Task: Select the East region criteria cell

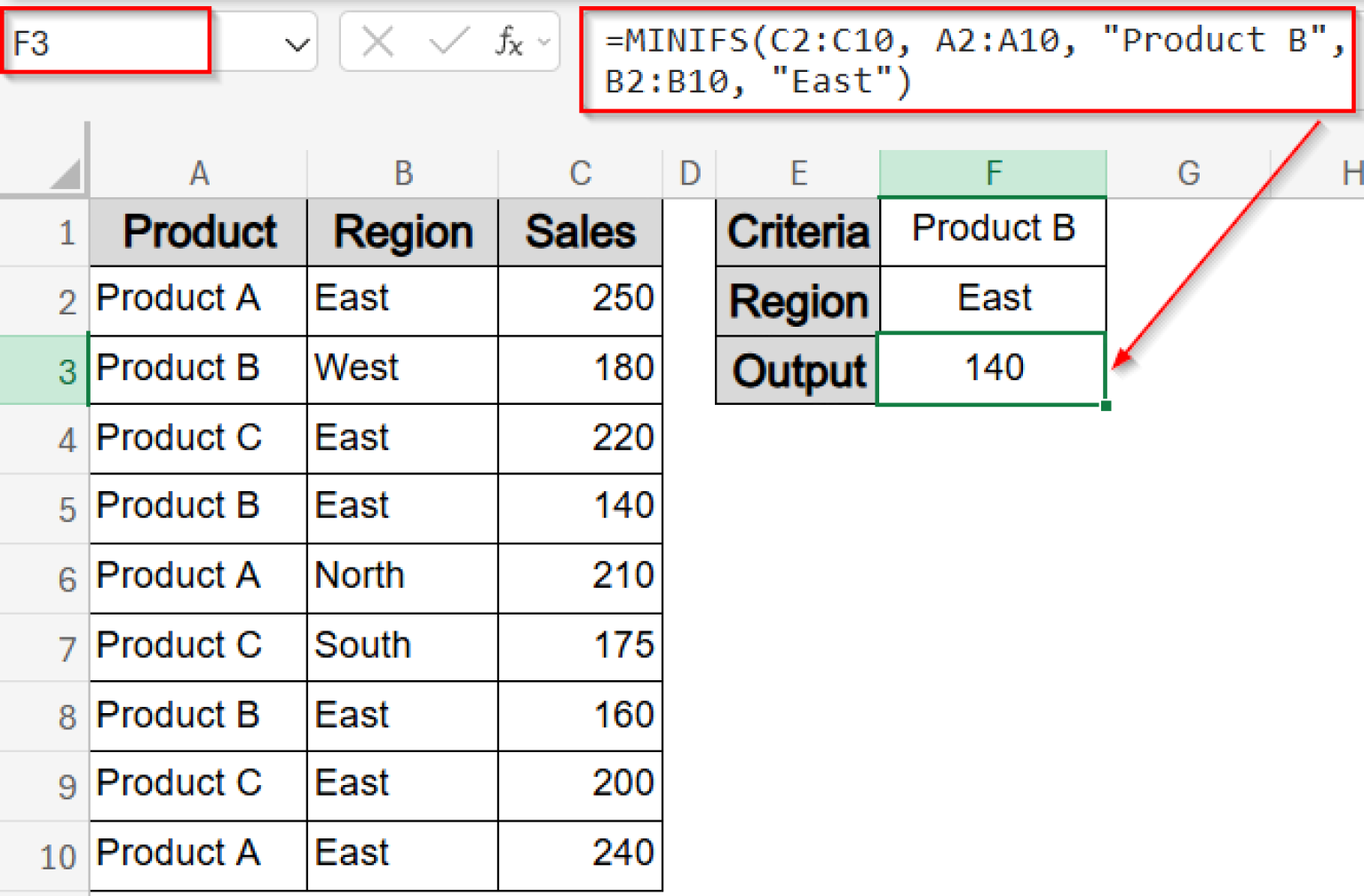Action: [992, 299]
